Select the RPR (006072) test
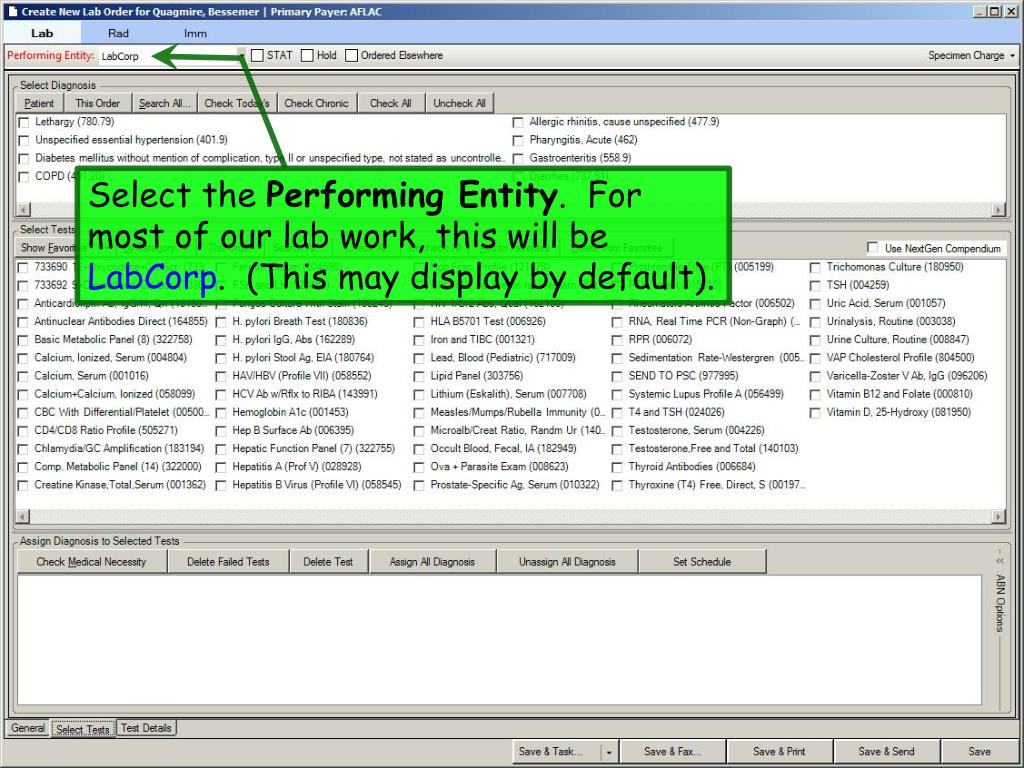 (x=616, y=340)
